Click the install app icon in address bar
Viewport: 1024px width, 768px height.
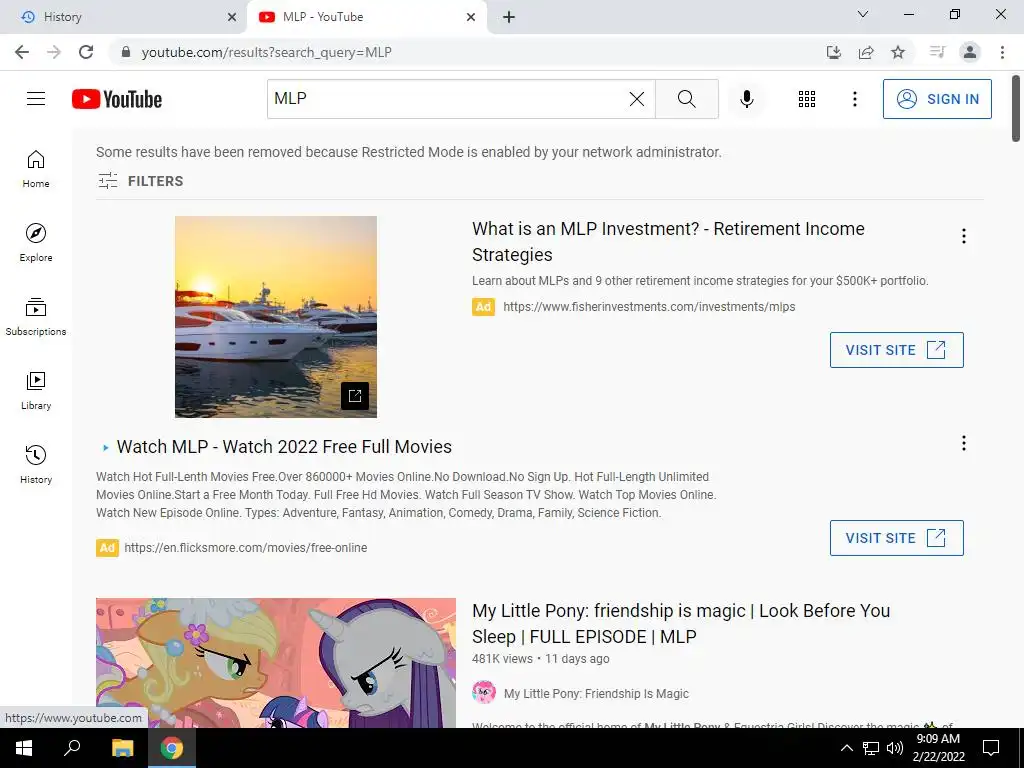834,52
